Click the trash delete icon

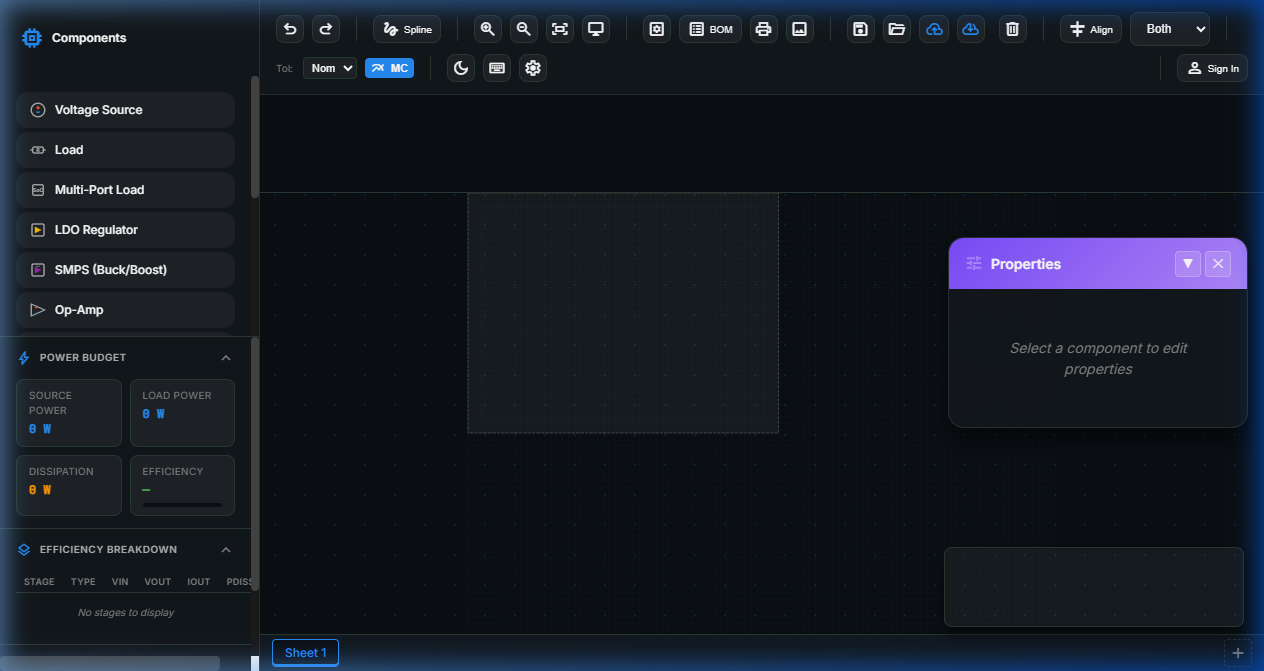click(x=1012, y=29)
